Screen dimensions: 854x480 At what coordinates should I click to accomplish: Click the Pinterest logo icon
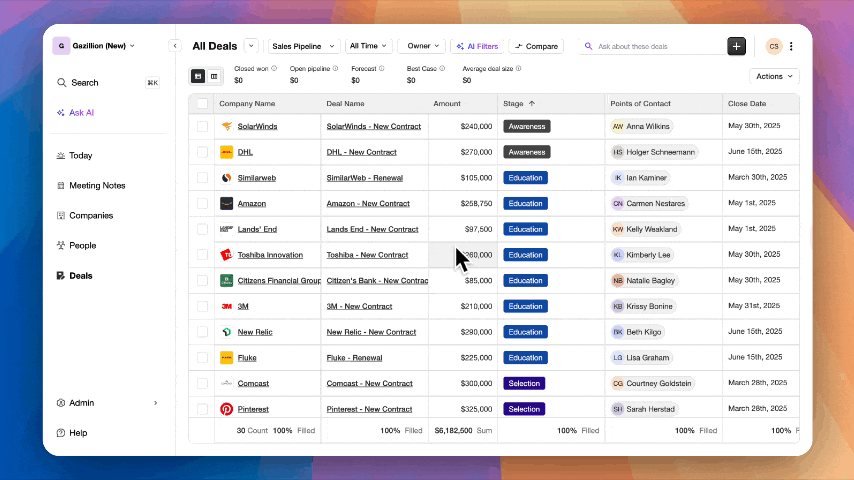point(227,409)
